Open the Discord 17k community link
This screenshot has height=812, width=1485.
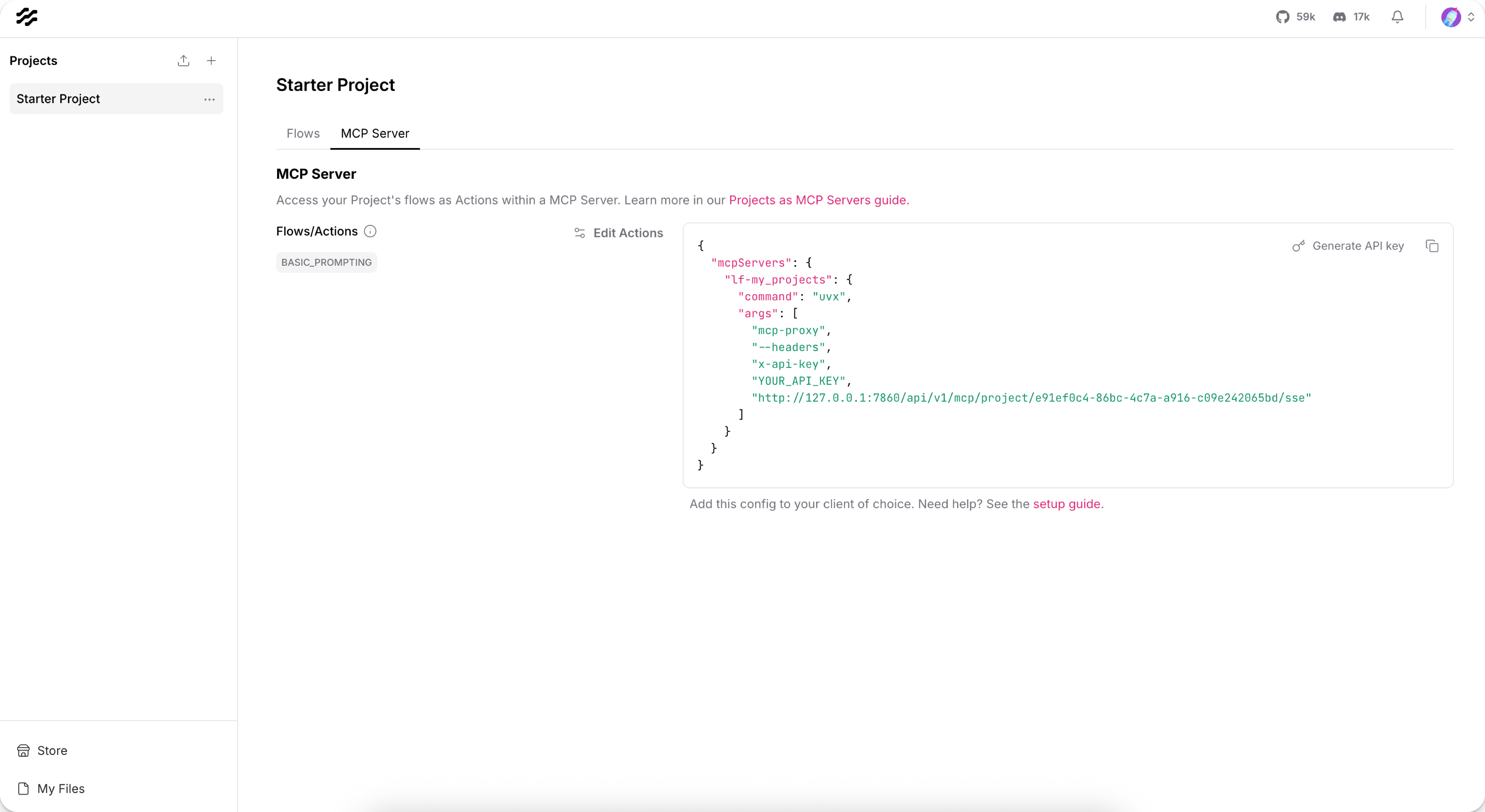pos(1351,17)
